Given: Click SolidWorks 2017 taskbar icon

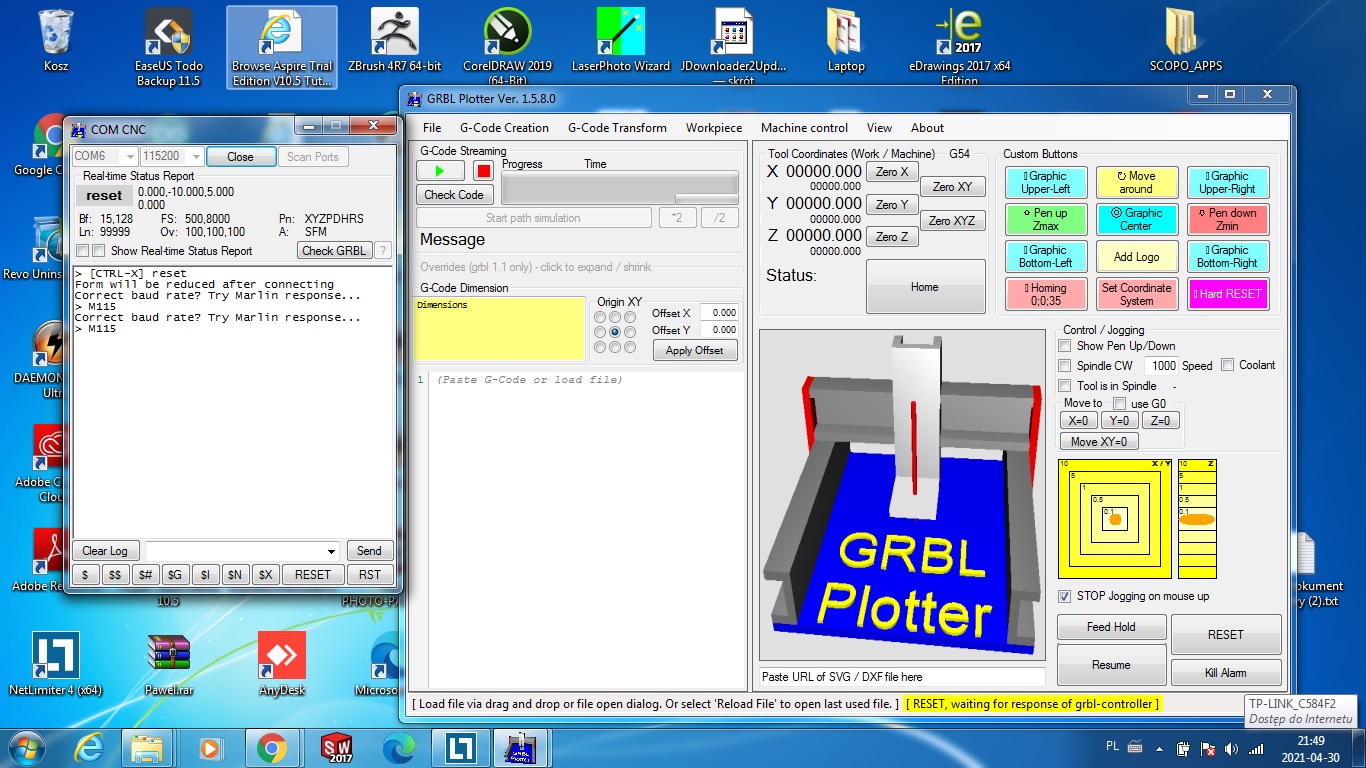Looking at the screenshot, I should (x=336, y=747).
